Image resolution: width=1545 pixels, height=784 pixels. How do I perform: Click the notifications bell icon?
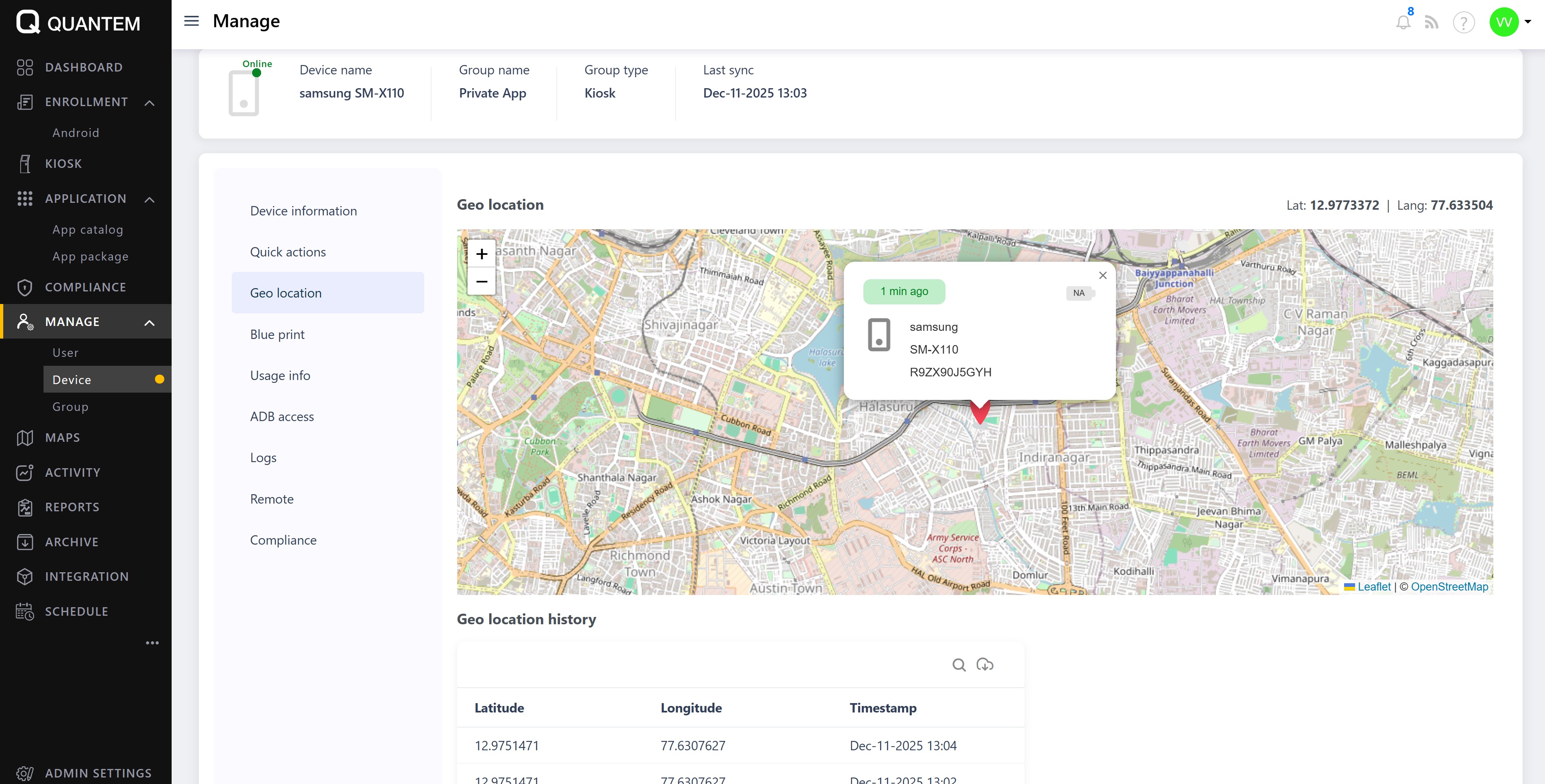pyautogui.click(x=1403, y=23)
